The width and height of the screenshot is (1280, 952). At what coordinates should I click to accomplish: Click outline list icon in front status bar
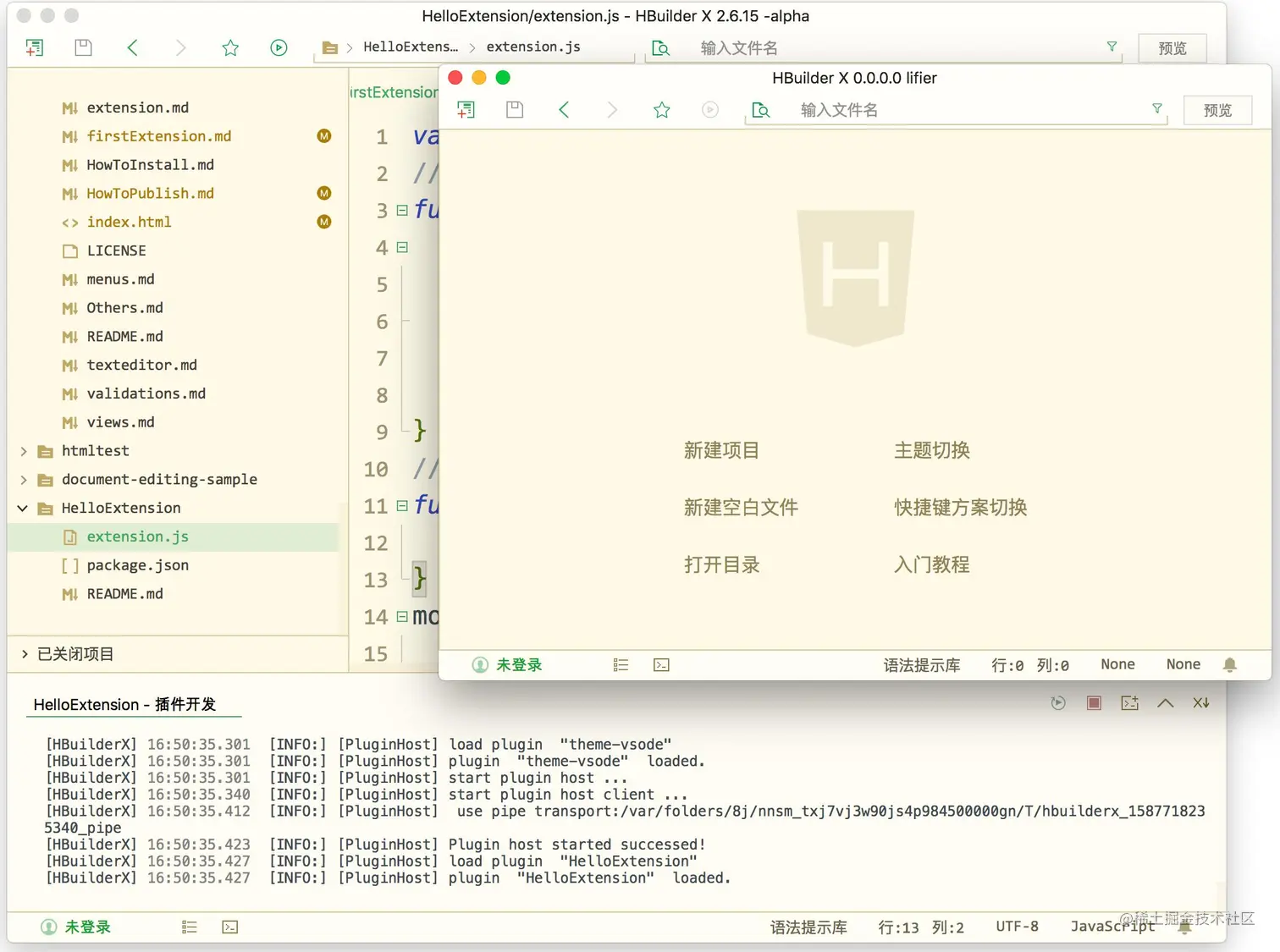pyautogui.click(x=621, y=665)
